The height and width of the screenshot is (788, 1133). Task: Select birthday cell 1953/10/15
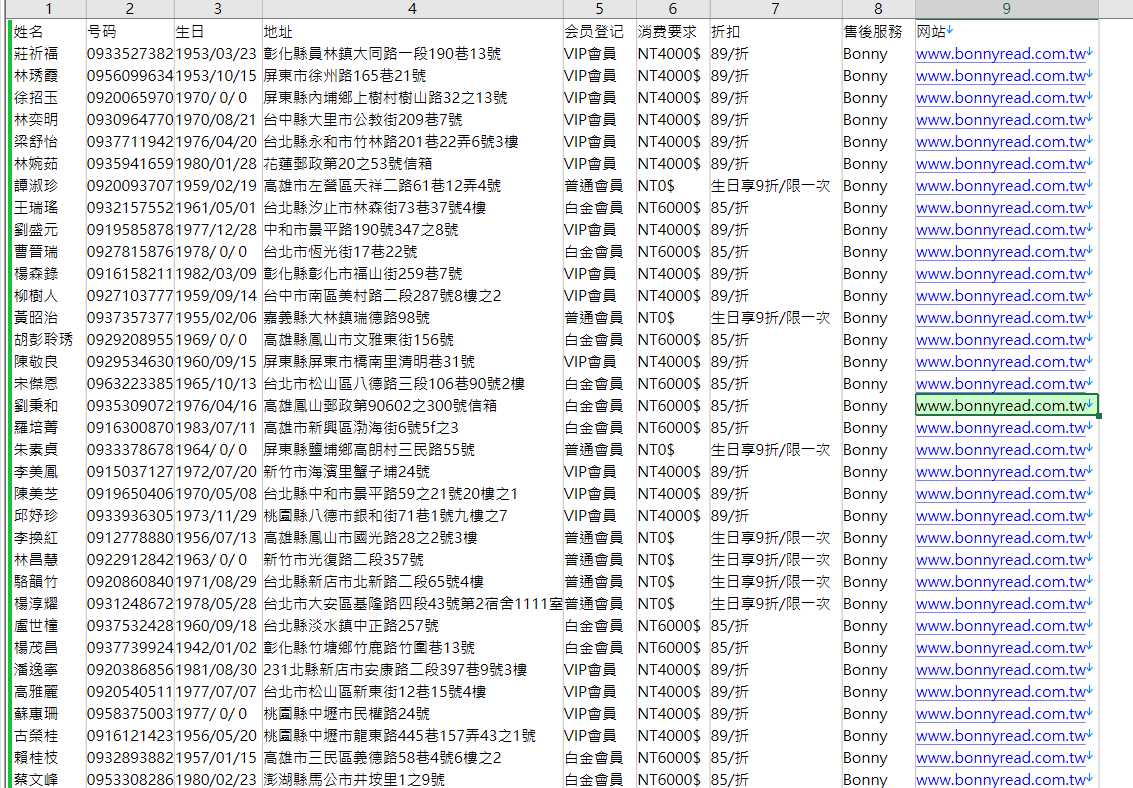[x=218, y=76]
